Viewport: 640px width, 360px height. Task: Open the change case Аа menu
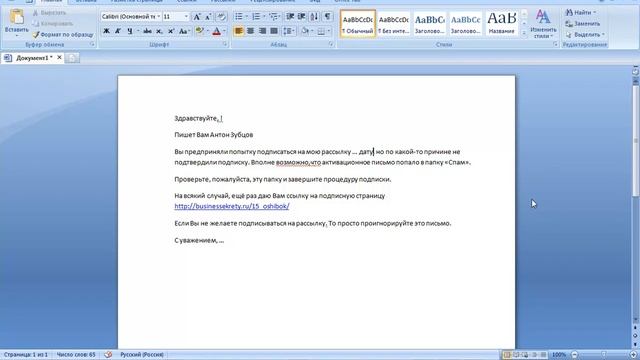[184, 31]
